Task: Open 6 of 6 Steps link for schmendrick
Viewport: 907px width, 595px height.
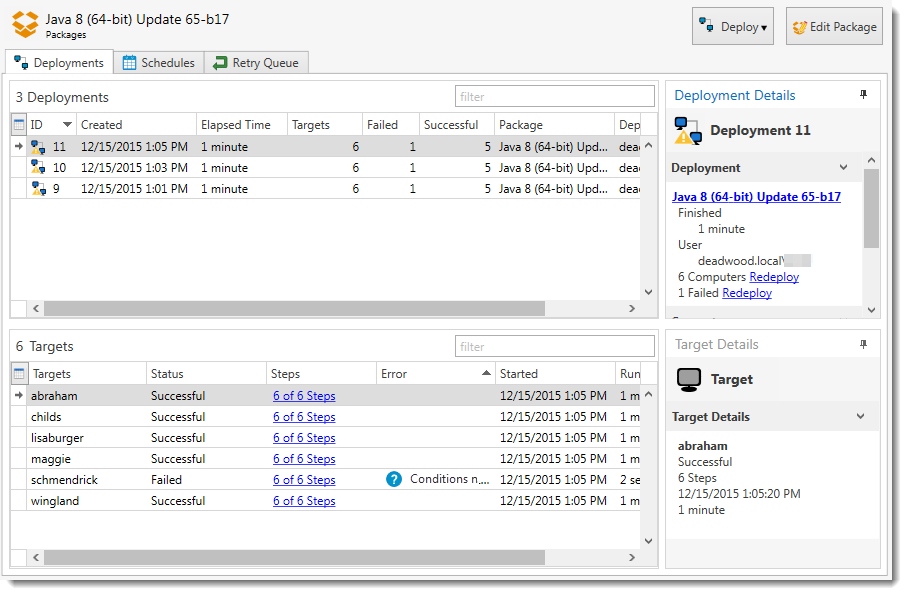Action: click(304, 480)
